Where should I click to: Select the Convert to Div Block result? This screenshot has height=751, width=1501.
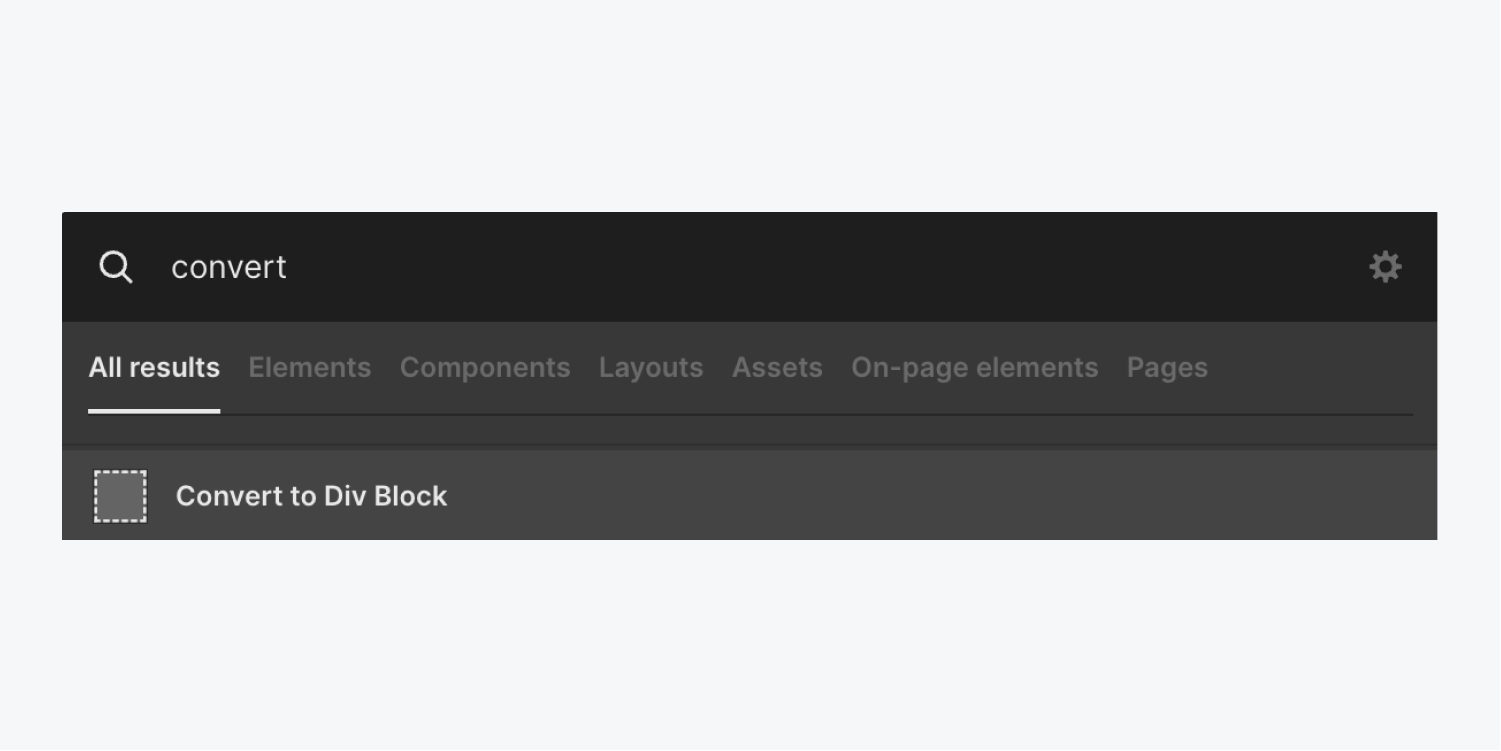coord(311,496)
